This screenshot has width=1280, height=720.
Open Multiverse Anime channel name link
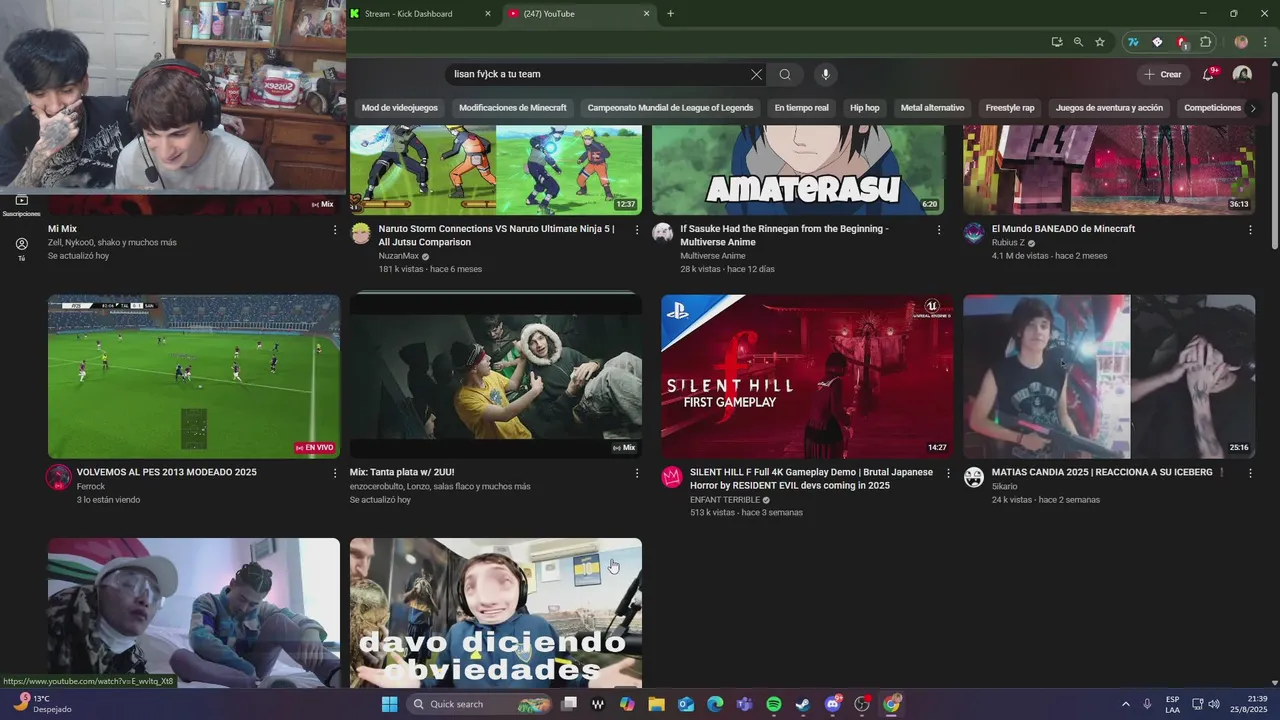713,256
